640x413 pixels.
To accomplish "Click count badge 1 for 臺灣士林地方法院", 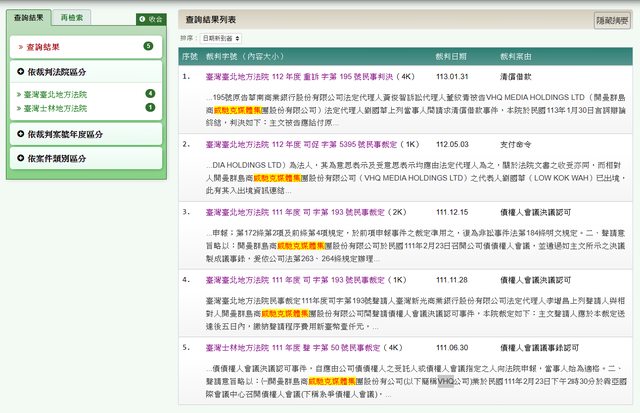I will 150,107.
